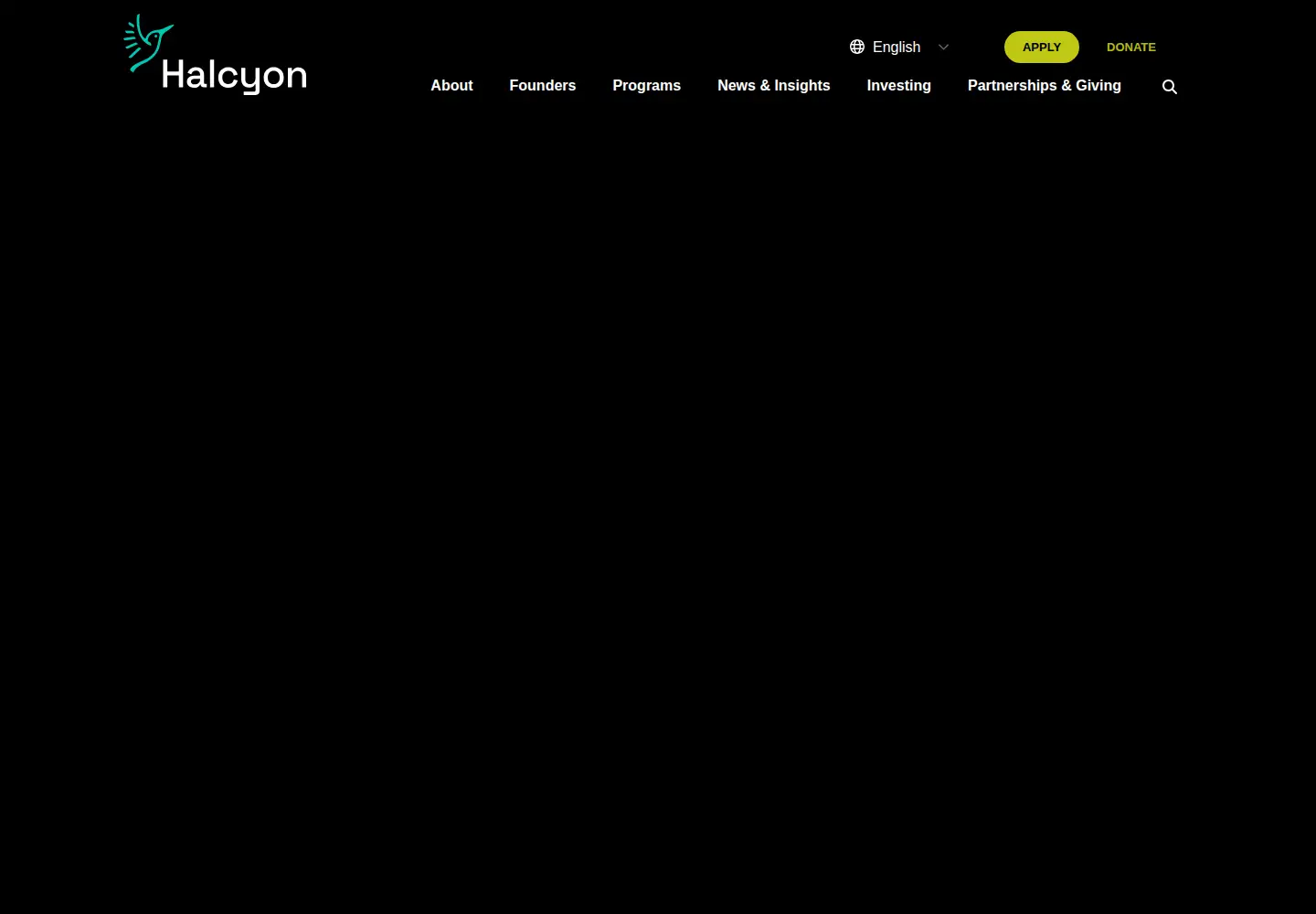The height and width of the screenshot is (914, 1316).
Task: Click the globe language icon
Action: (x=857, y=47)
